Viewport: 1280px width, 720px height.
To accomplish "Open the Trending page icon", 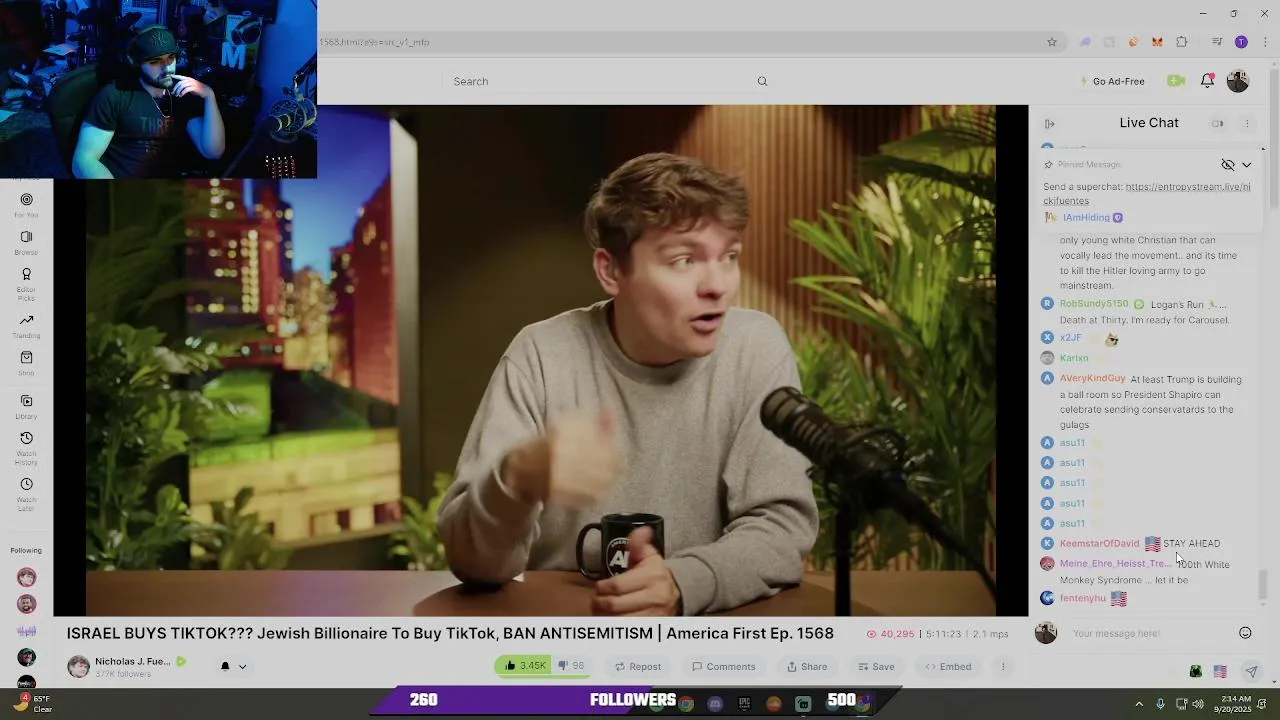I will [x=26, y=320].
